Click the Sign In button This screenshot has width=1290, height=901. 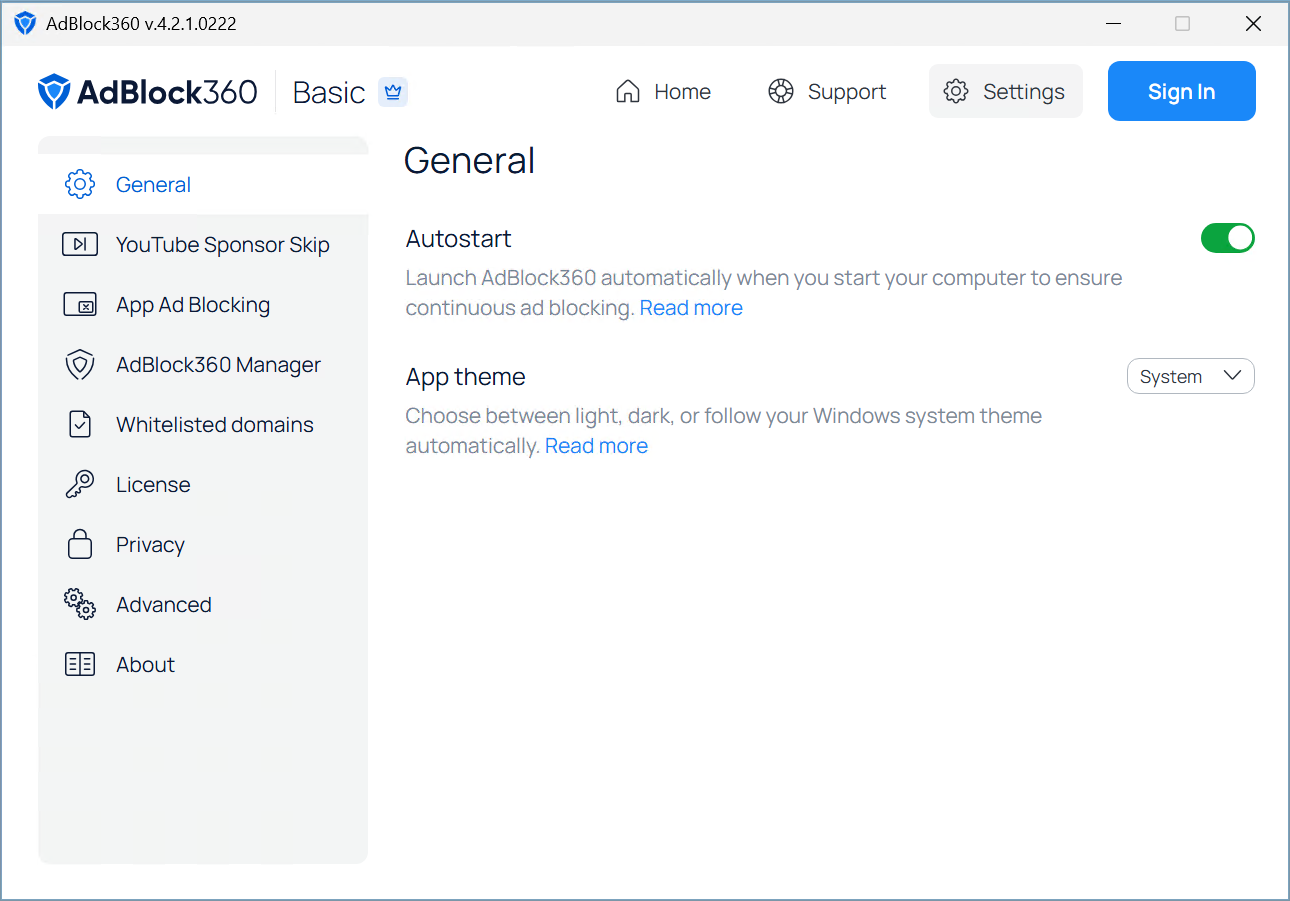point(1182,91)
